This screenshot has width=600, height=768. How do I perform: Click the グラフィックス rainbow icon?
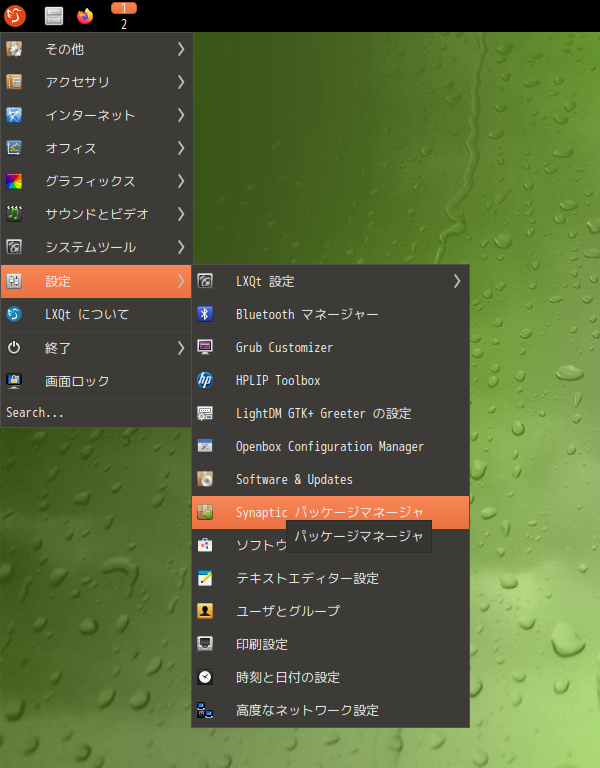[14, 181]
